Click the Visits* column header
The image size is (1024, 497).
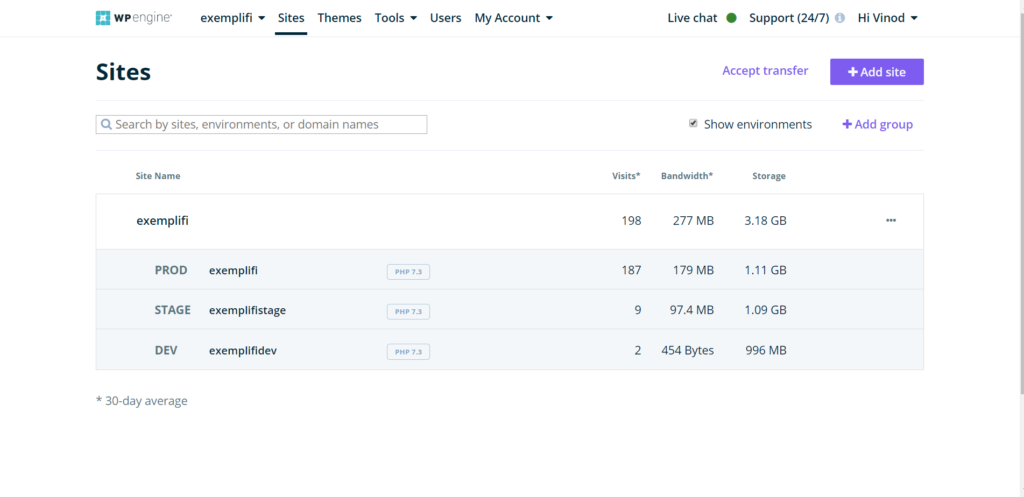coord(626,176)
